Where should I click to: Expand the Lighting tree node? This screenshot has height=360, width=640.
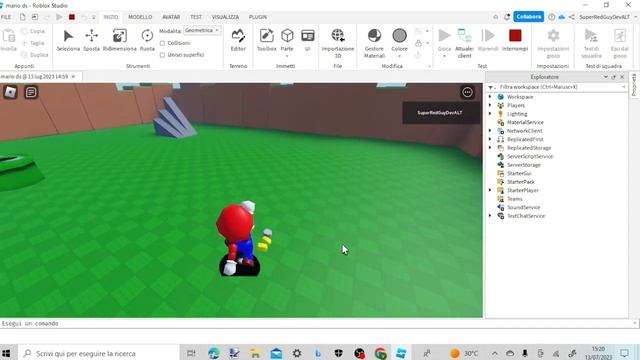click(490, 114)
